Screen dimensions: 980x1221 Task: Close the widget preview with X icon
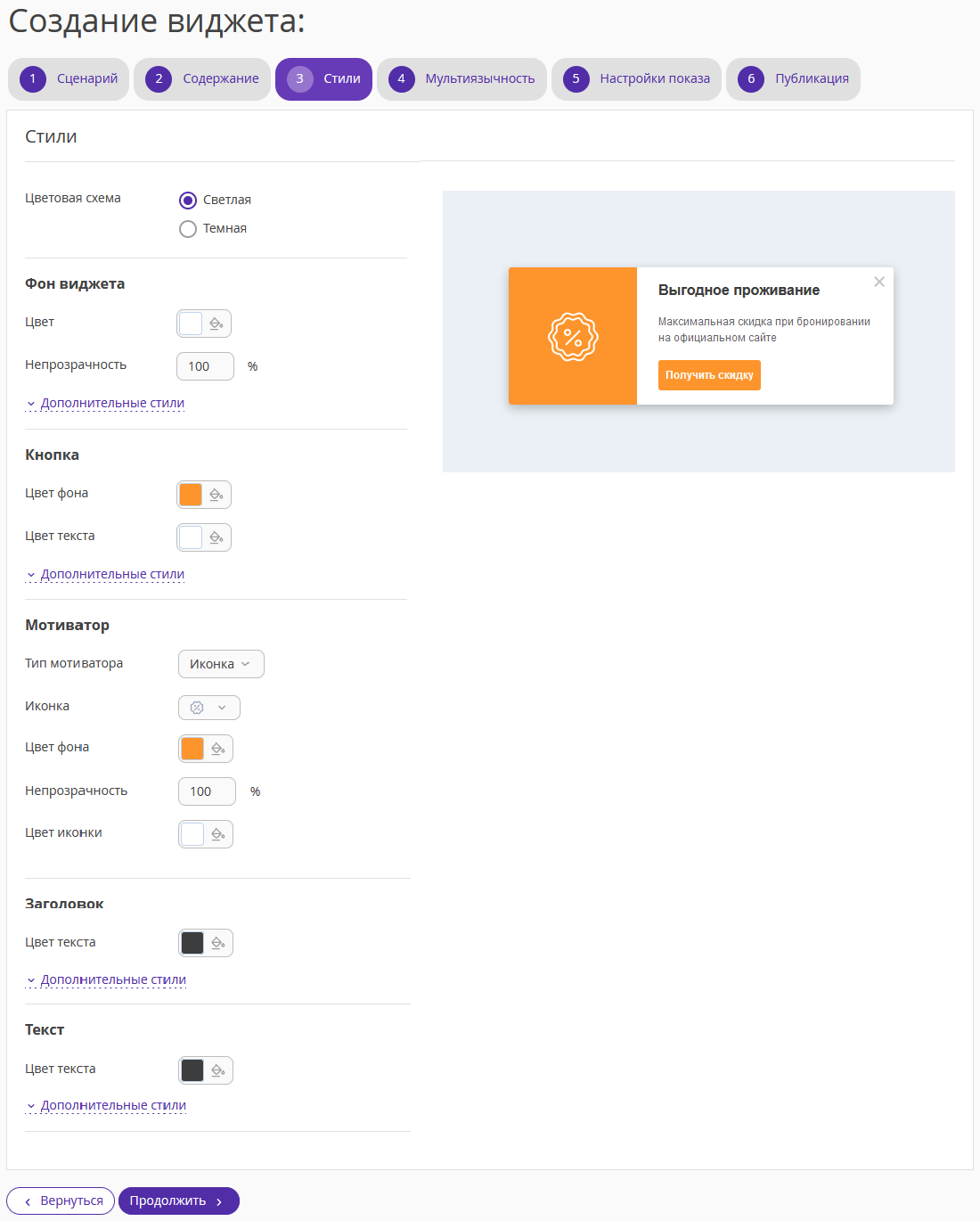click(x=879, y=282)
